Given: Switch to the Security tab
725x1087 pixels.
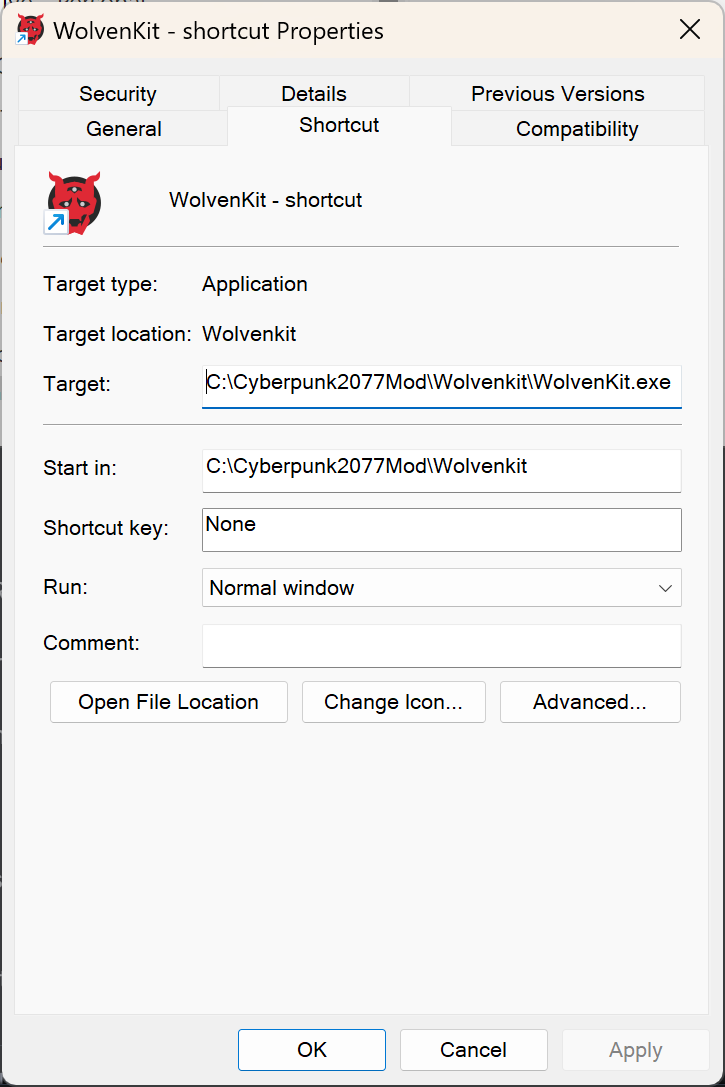Looking at the screenshot, I should (118, 94).
